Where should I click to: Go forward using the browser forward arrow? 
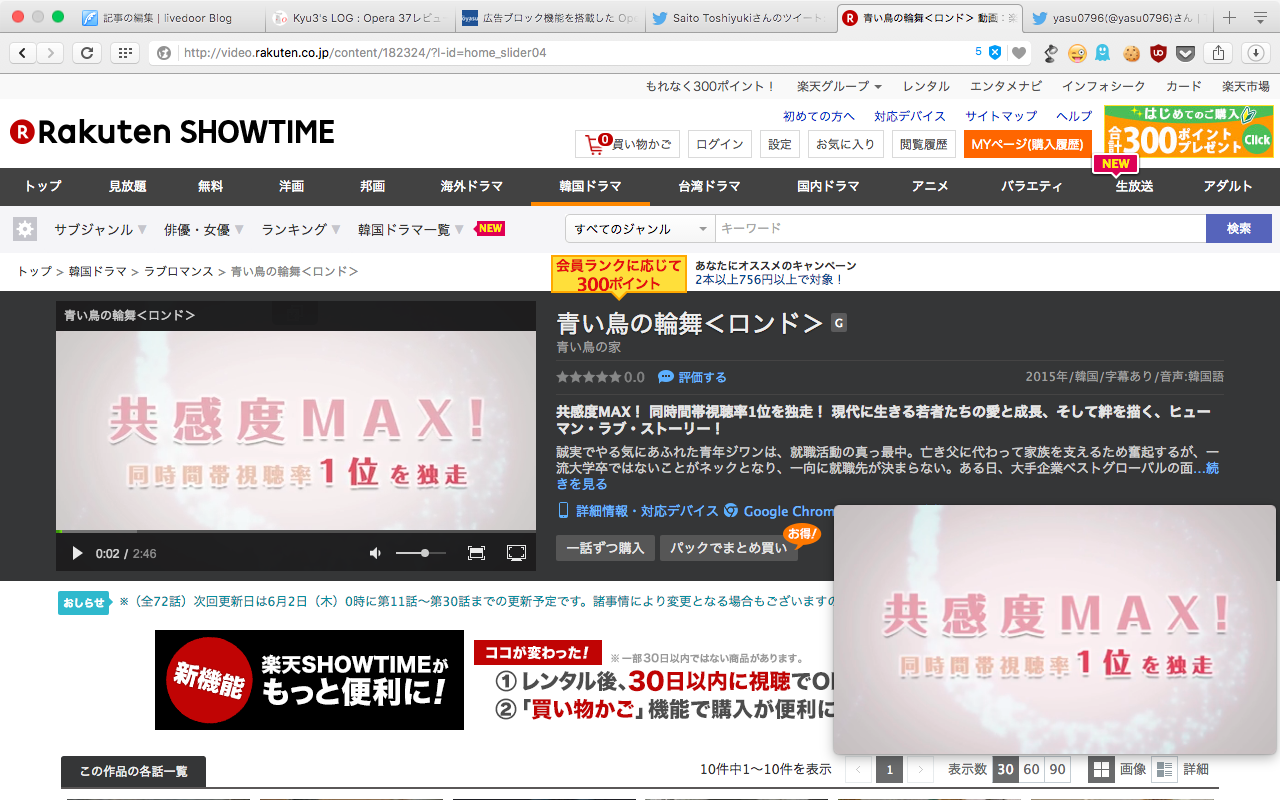click(49, 52)
